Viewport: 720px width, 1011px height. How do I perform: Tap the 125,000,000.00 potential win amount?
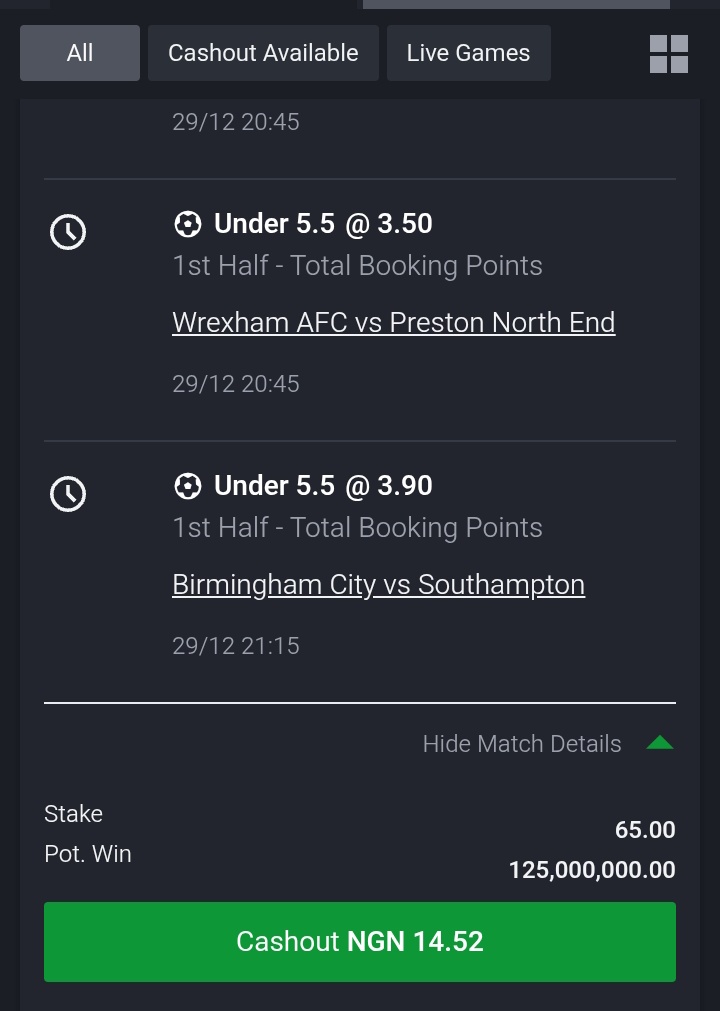click(592, 870)
